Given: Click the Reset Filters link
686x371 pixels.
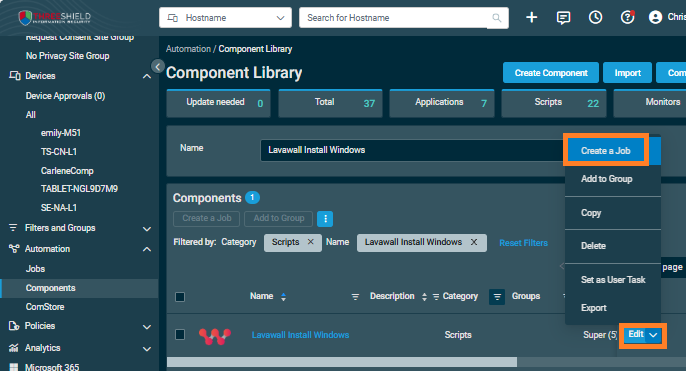Looking at the screenshot, I should click(x=523, y=243).
